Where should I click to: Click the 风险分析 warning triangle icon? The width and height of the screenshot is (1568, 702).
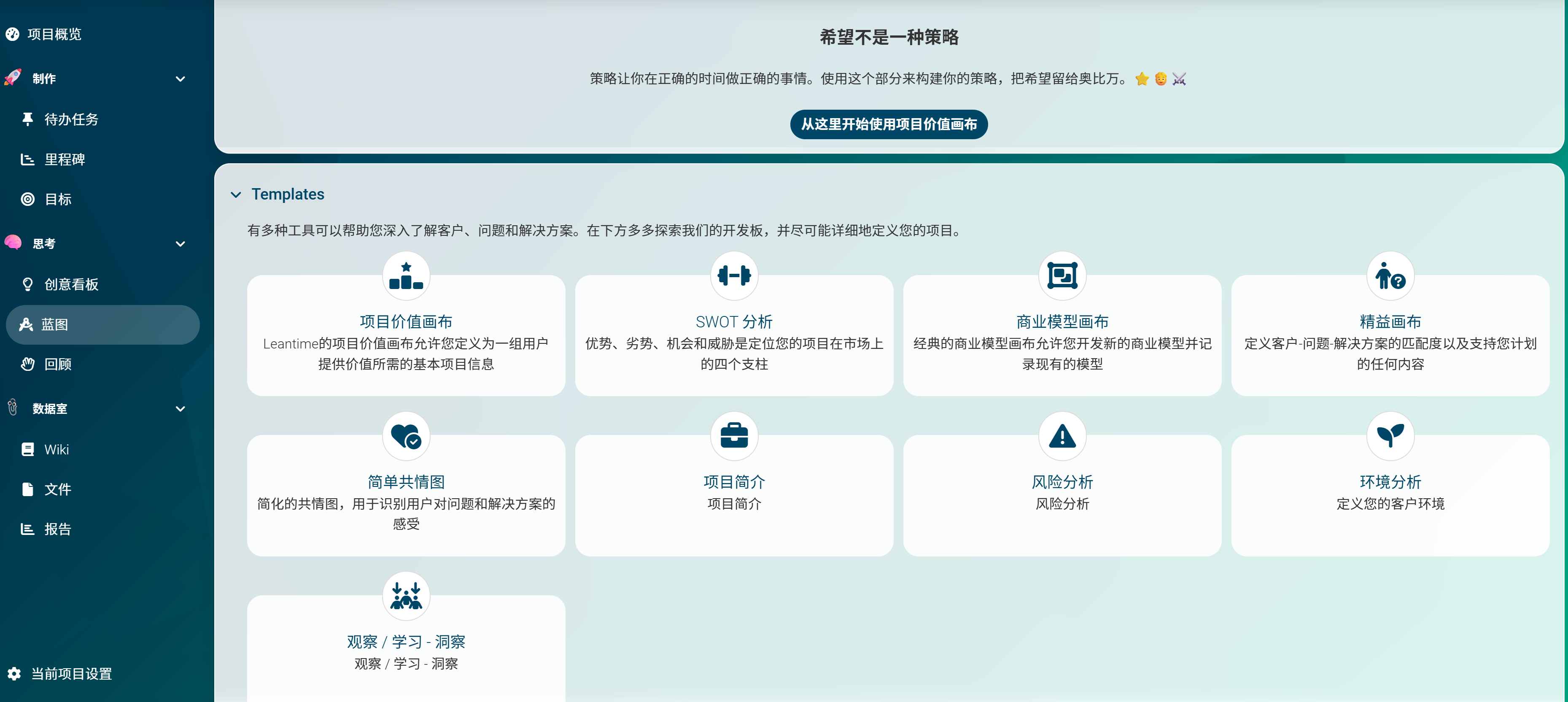tap(1062, 436)
